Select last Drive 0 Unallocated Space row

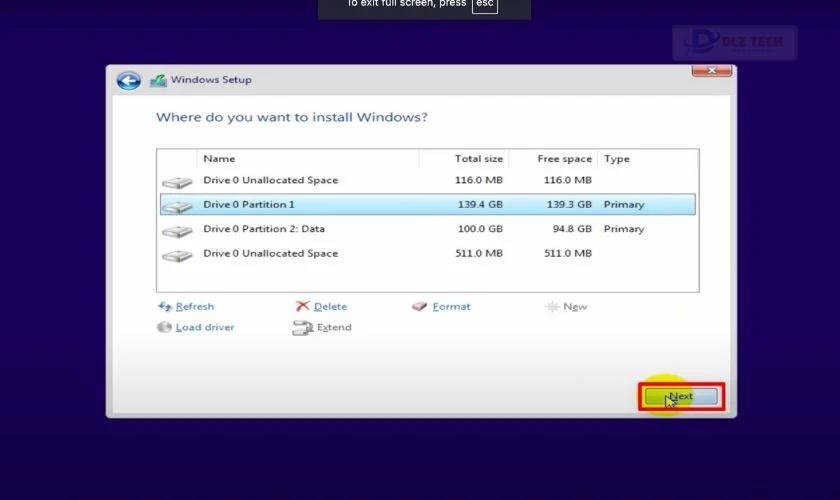[428, 253]
